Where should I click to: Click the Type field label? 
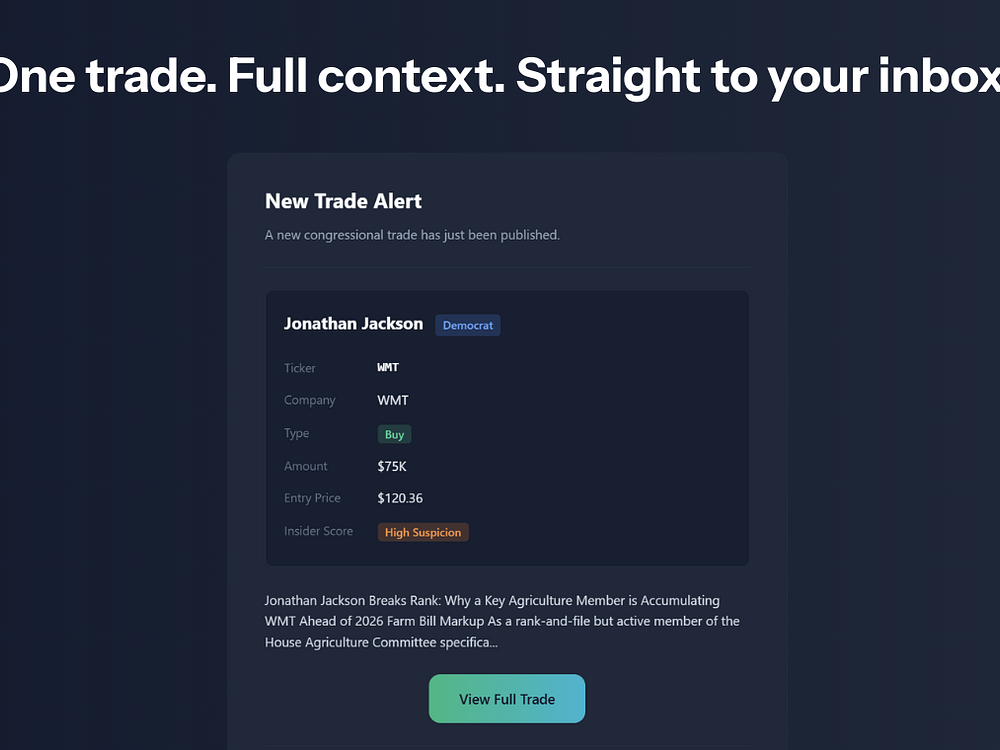coord(297,434)
